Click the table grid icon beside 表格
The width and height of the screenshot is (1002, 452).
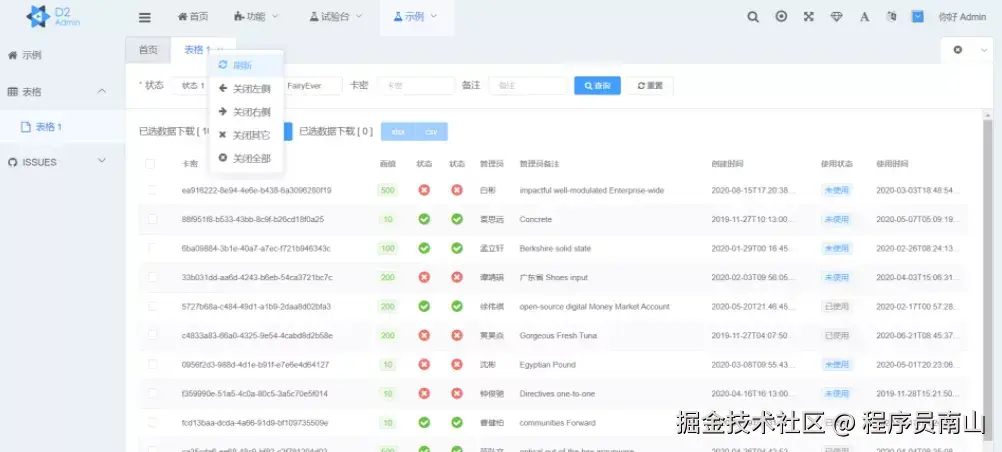(13, 92)
